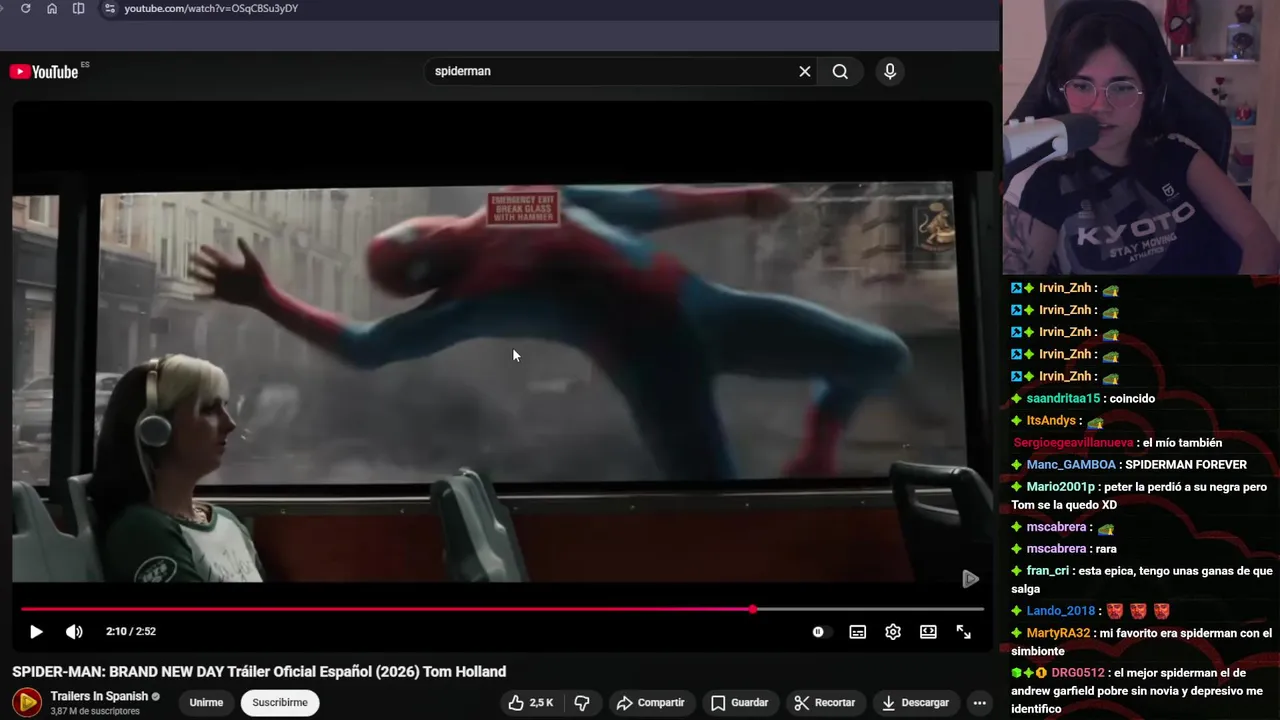
Task: Click Mario2001p chat username
Action: tap(1062, 487)
